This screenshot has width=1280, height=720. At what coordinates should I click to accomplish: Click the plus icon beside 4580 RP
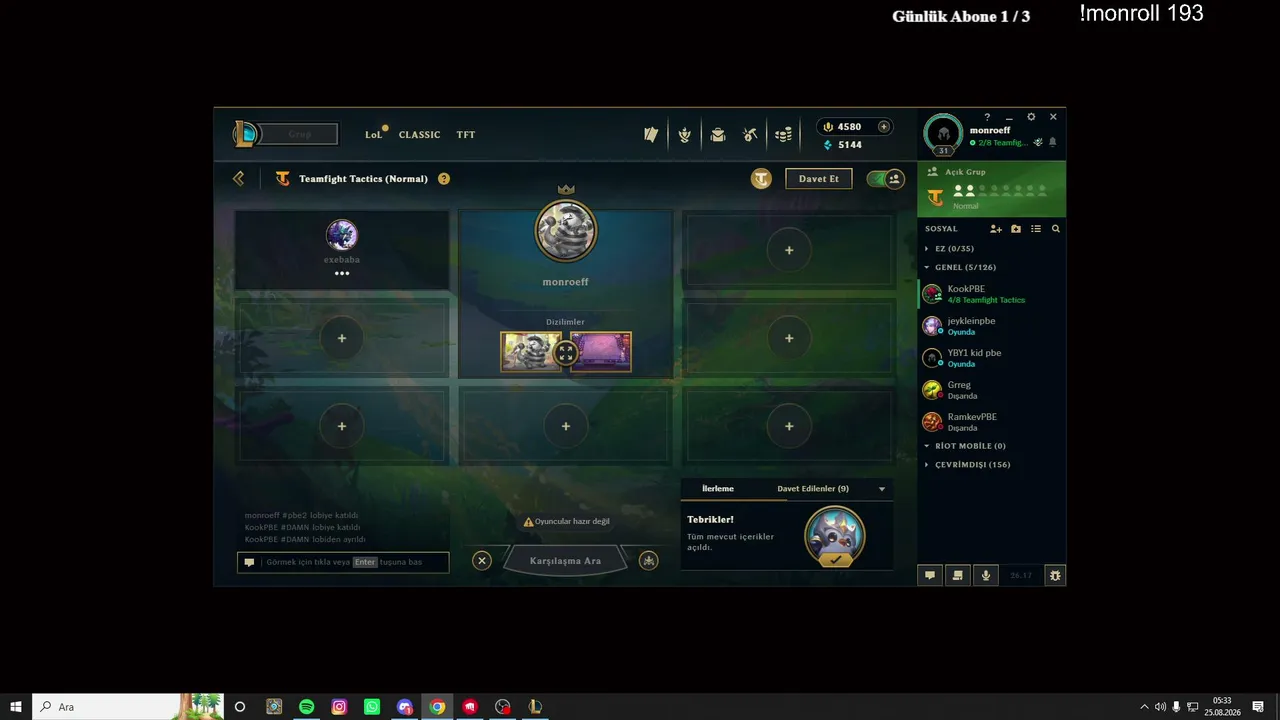point(883,127)
